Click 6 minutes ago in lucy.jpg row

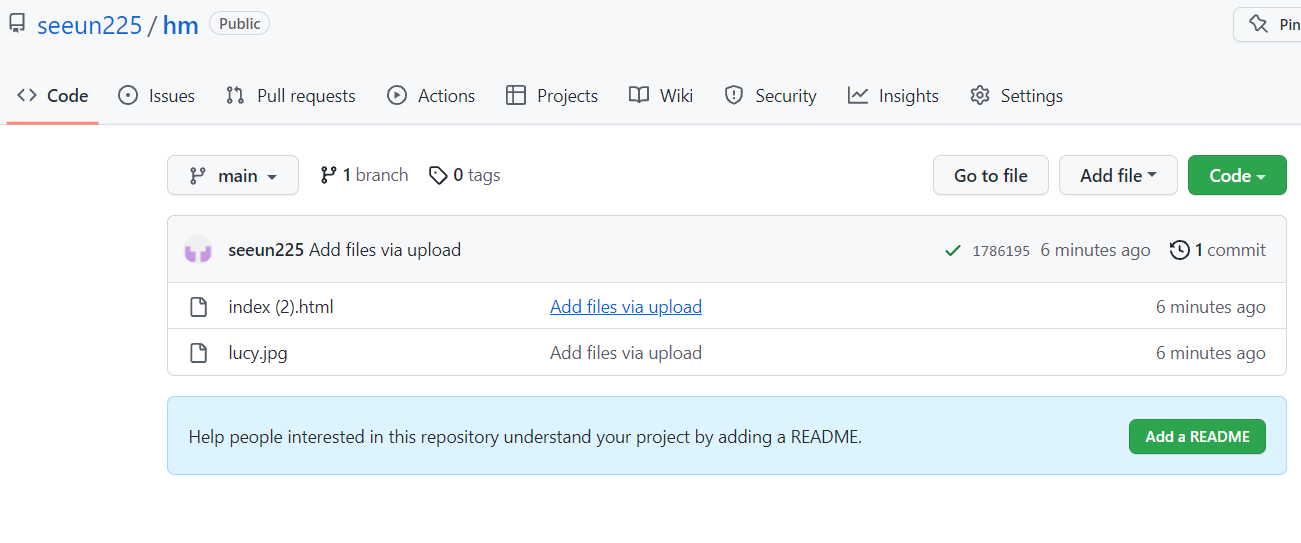coord(1211,353)
